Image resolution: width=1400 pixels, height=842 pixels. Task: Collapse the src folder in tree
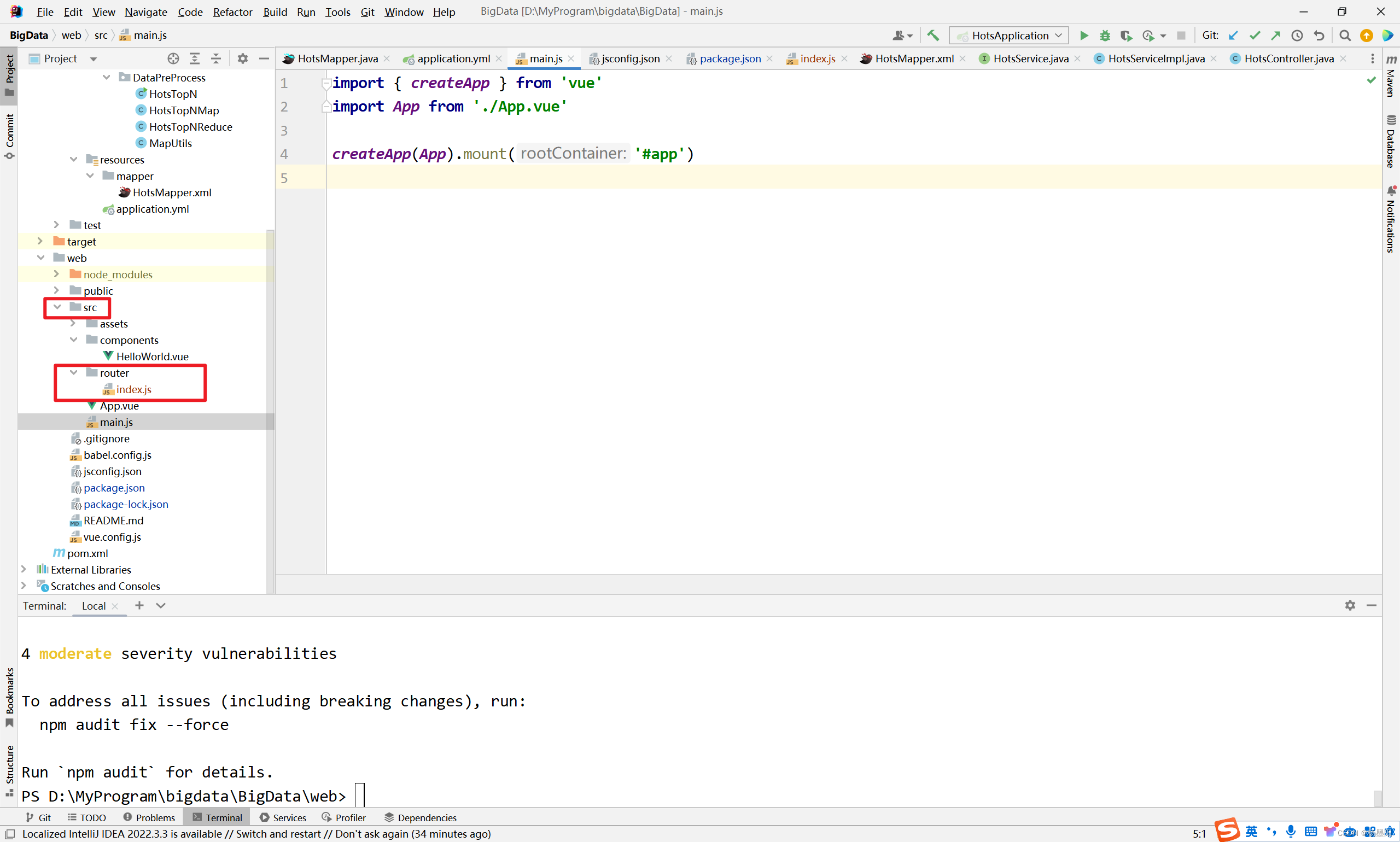(x=57, y=307)
